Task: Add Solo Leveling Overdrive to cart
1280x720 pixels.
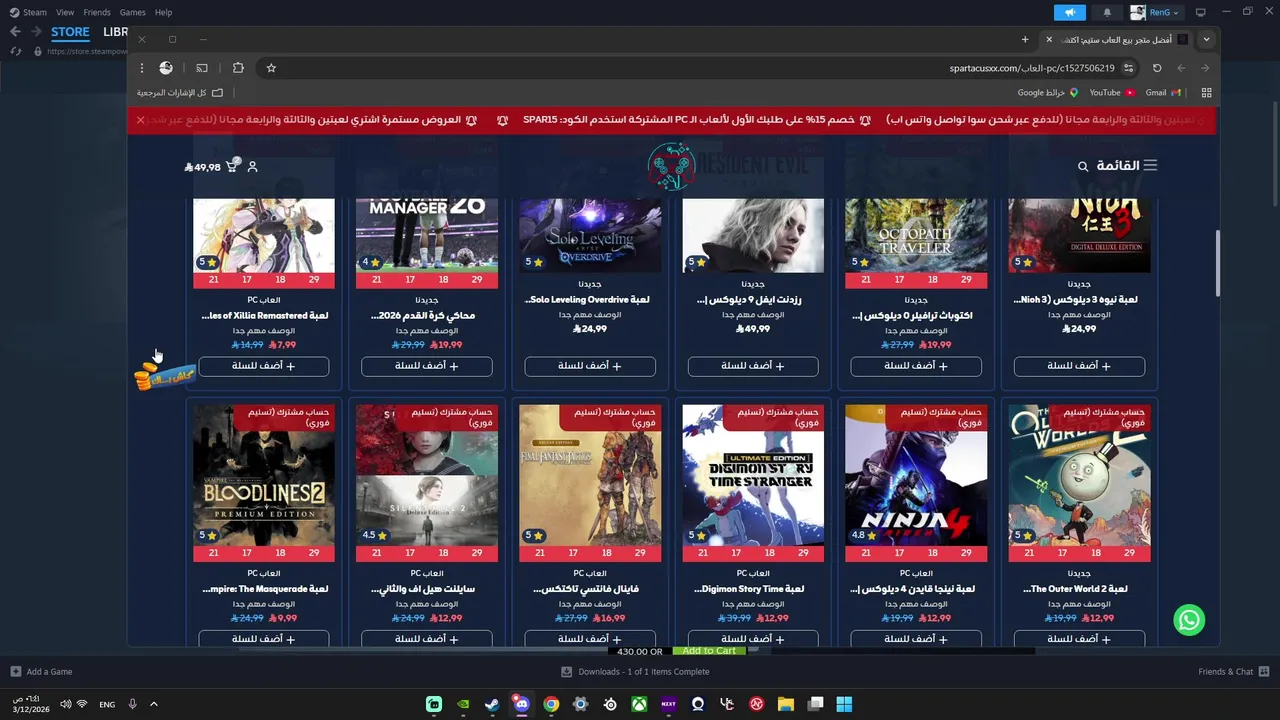Action: [x=590, y=366]
